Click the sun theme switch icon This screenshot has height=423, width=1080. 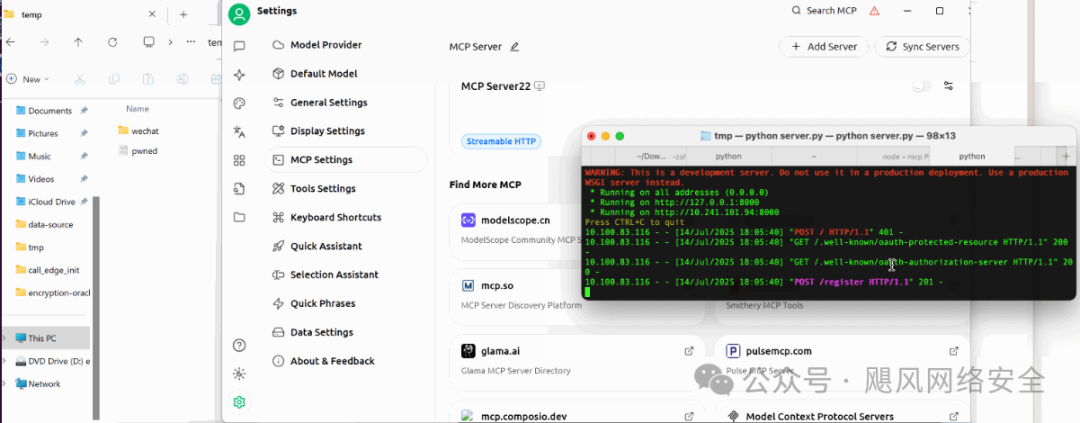click(x=239, y=373)
